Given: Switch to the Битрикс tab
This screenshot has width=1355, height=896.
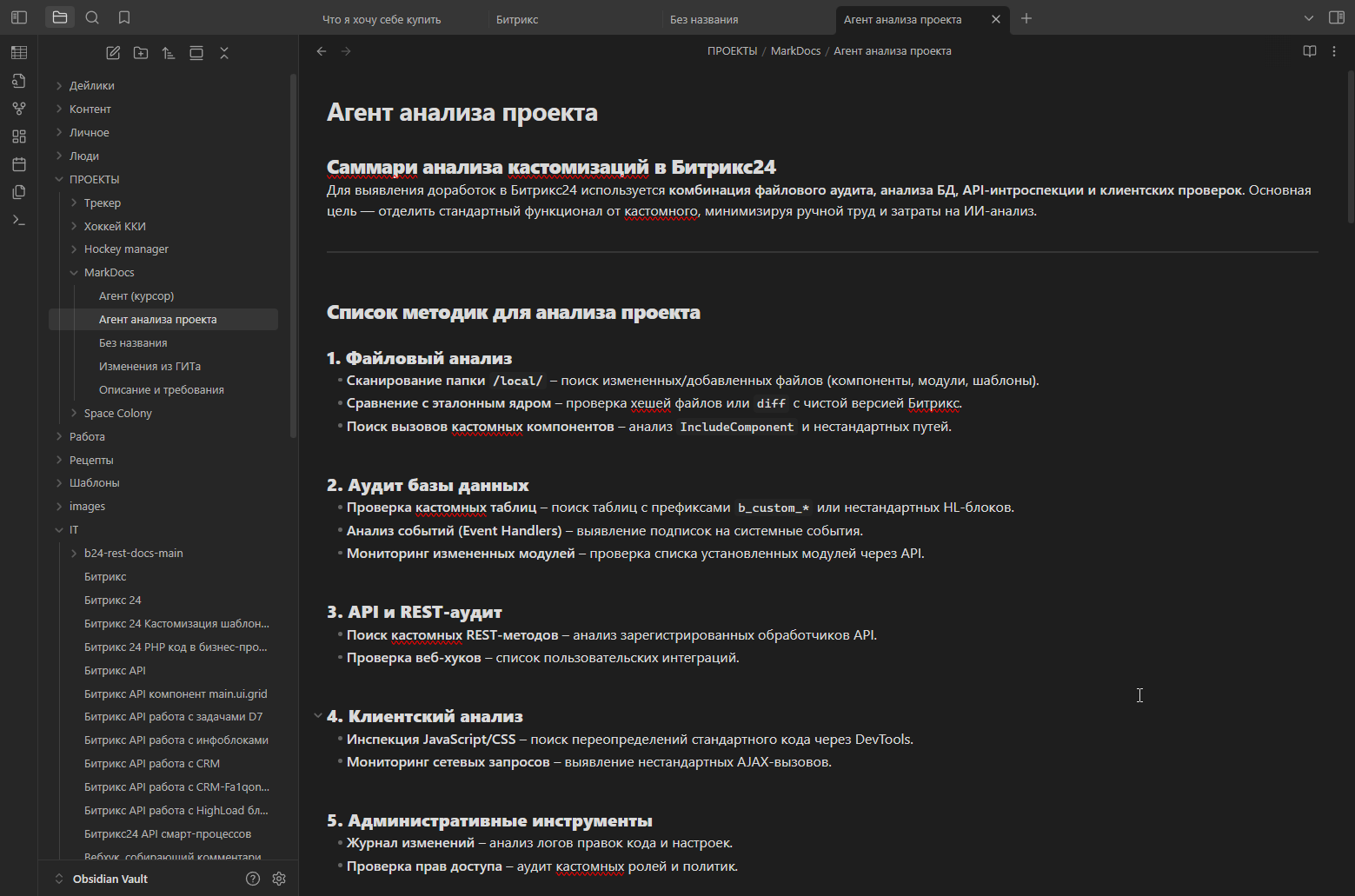Looking at the screenshot, I should 516,18.
